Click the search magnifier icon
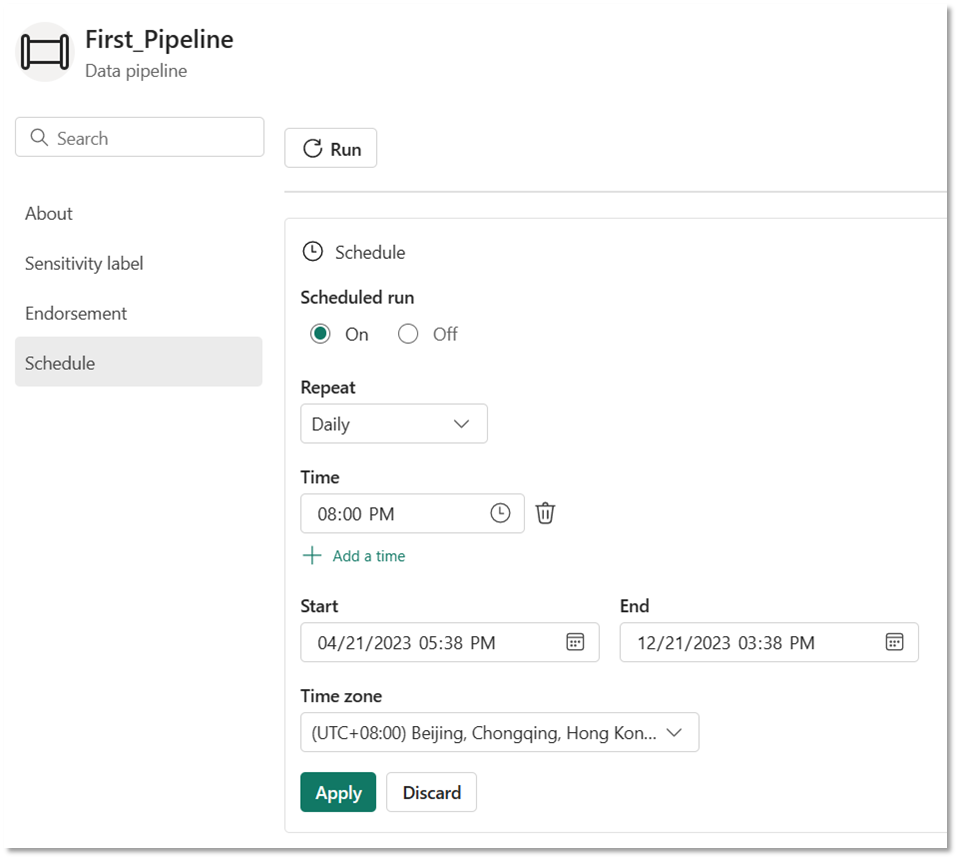 click(x=39, y=137)
